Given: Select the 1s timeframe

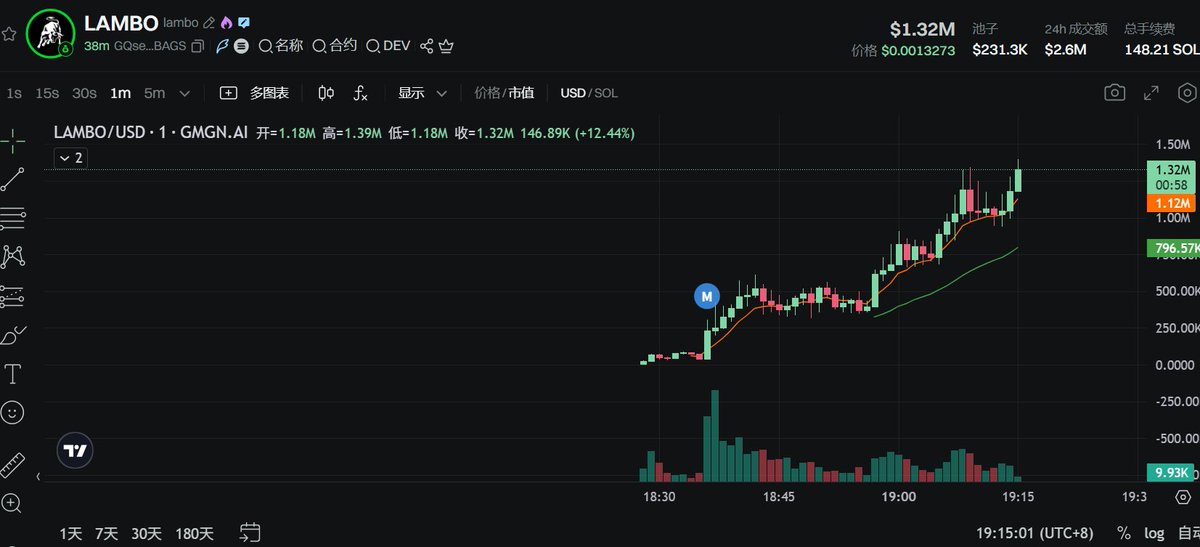Looking at the screenshot, I should point(14,93).
